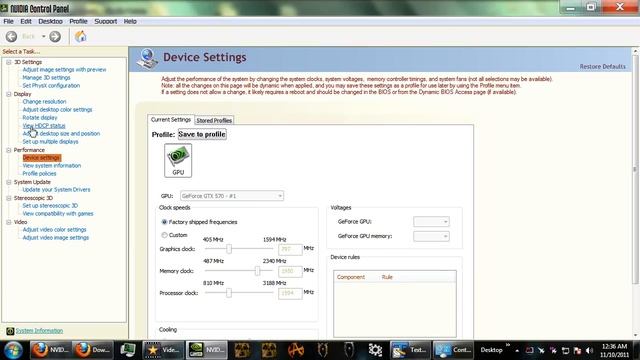The height and width of the screenshot is (360, 640).
Task: Click the Memory clock slider handle
Action: (257, 271)
